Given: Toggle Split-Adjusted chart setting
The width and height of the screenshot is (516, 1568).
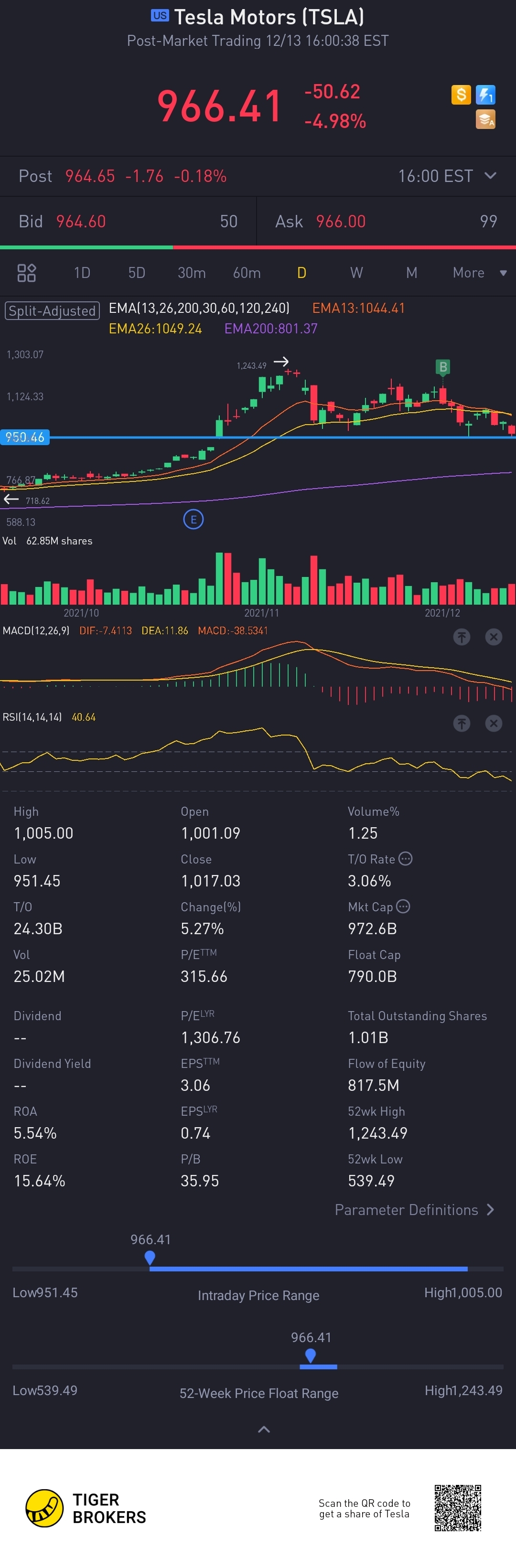Looking at the screenshot, I should pyautogui.click(x=53, y=310).
